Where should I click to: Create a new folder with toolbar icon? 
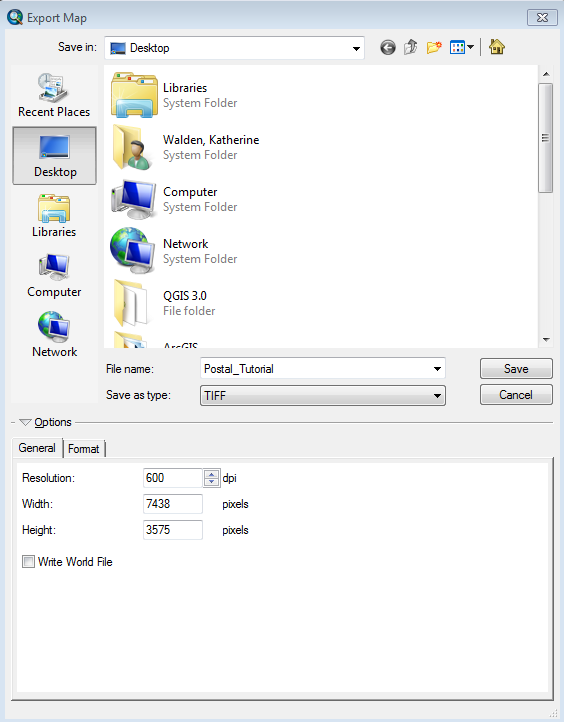click(x=434, y=47)
